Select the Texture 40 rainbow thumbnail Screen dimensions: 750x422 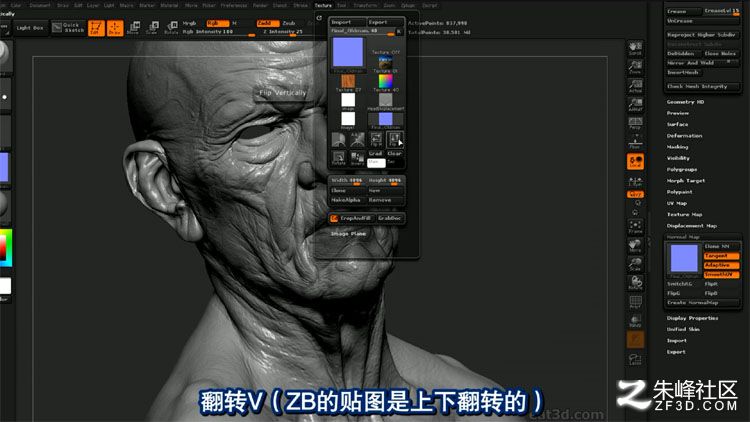[x=386, y=81]
